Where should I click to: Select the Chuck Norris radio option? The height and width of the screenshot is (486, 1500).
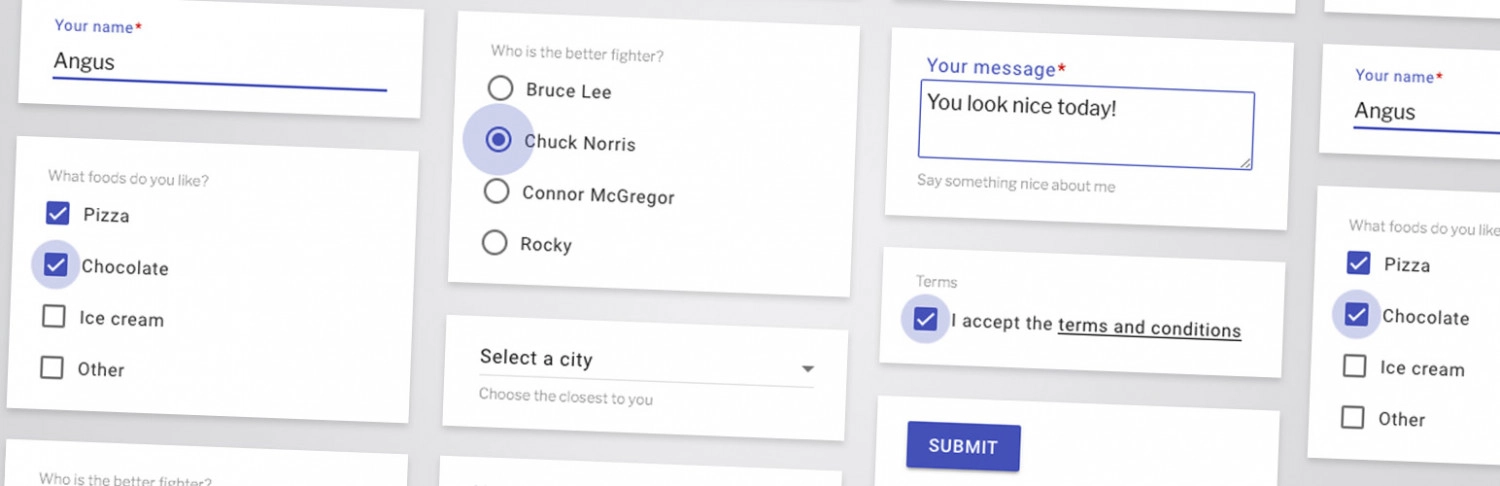(x=498, y=140)
